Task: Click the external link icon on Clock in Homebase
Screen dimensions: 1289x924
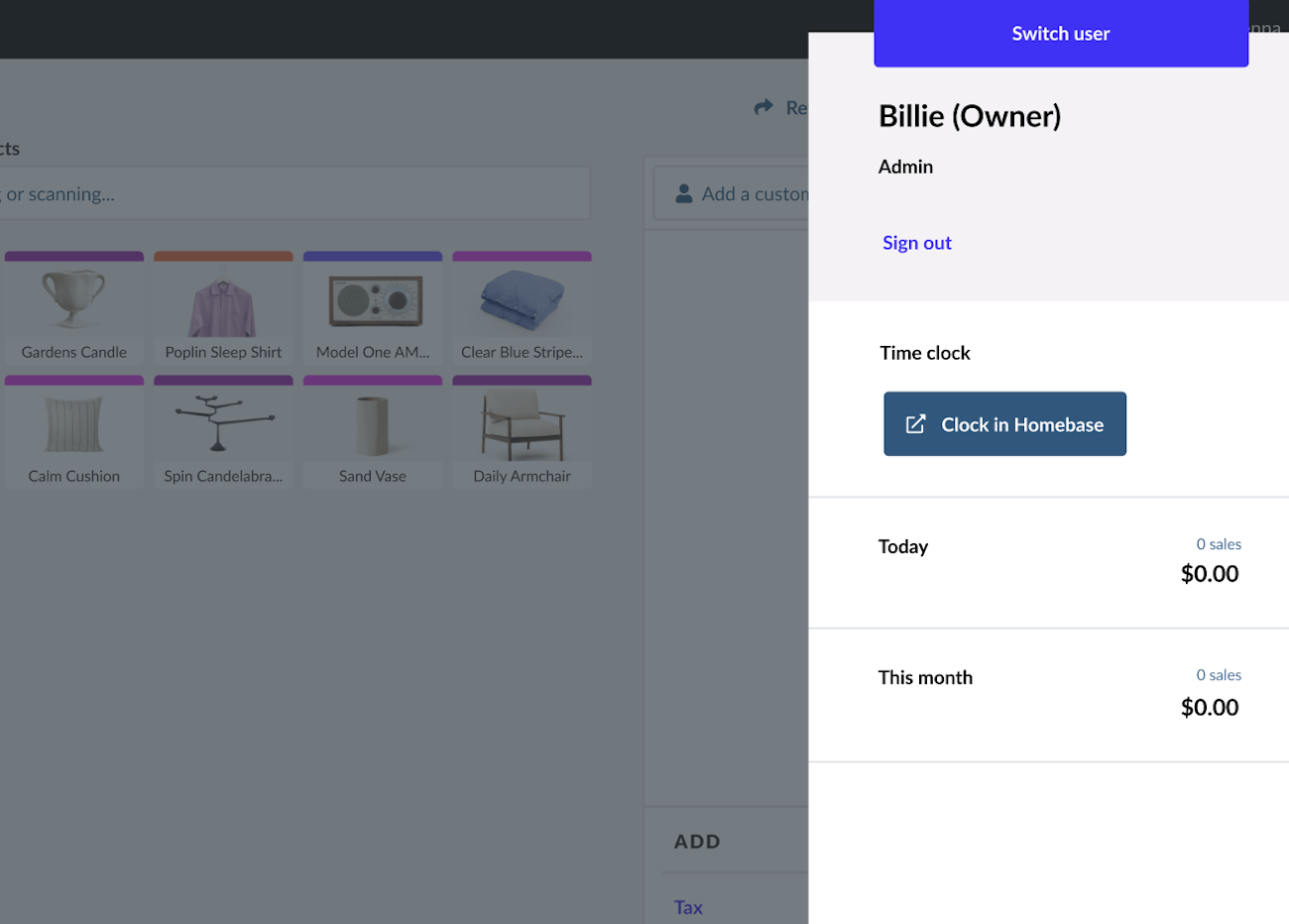Action: (x=915, y=424)
